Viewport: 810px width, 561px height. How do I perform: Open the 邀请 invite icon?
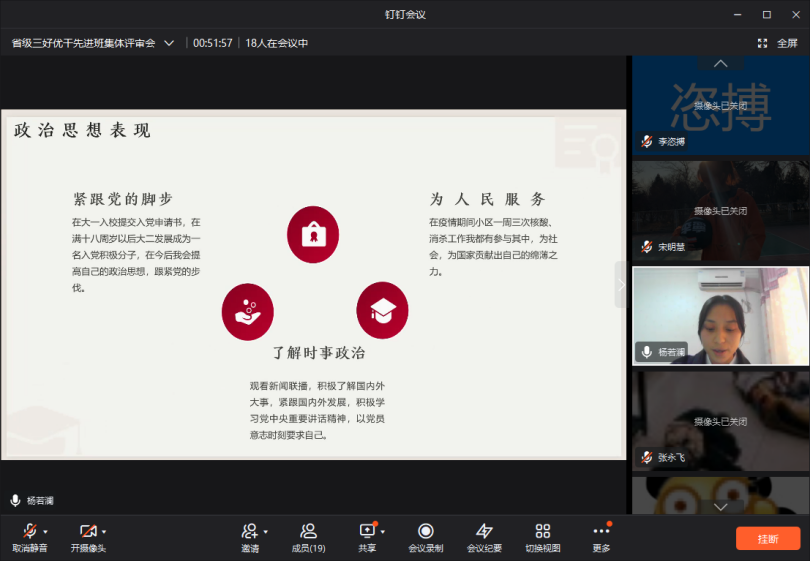coord(249,532)
